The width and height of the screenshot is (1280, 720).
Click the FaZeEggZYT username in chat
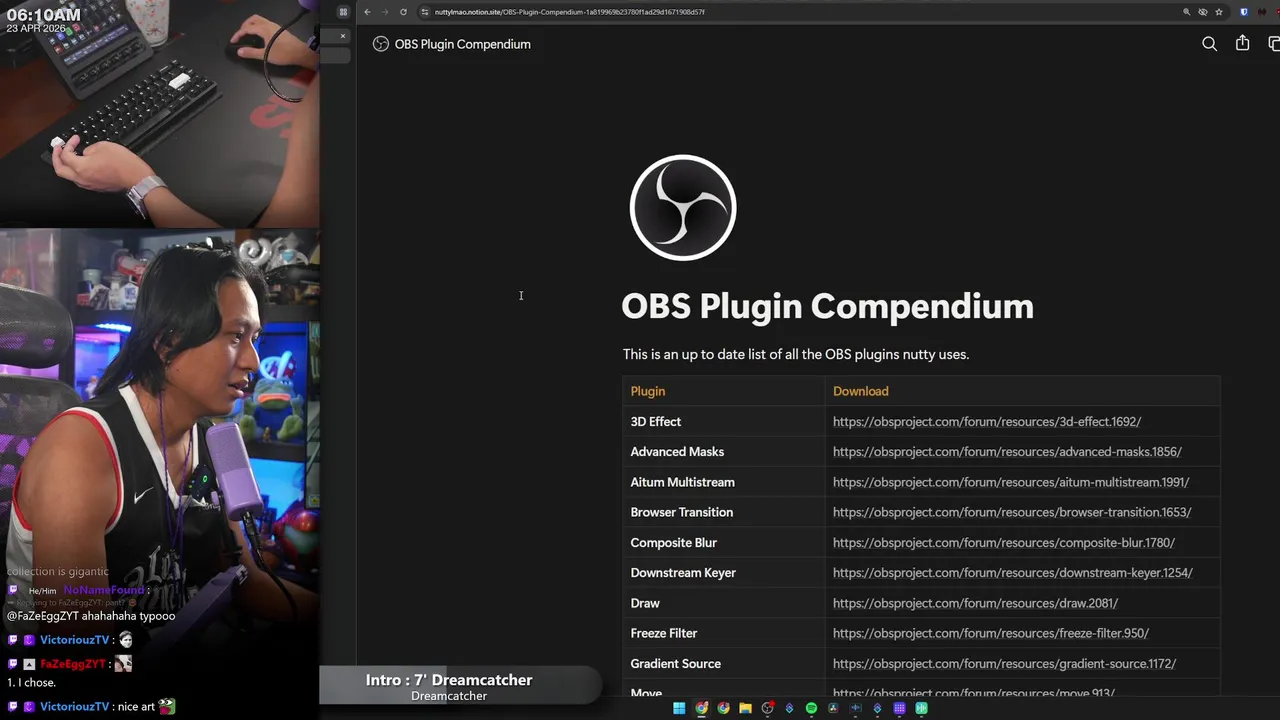click(x=73, y=664)
